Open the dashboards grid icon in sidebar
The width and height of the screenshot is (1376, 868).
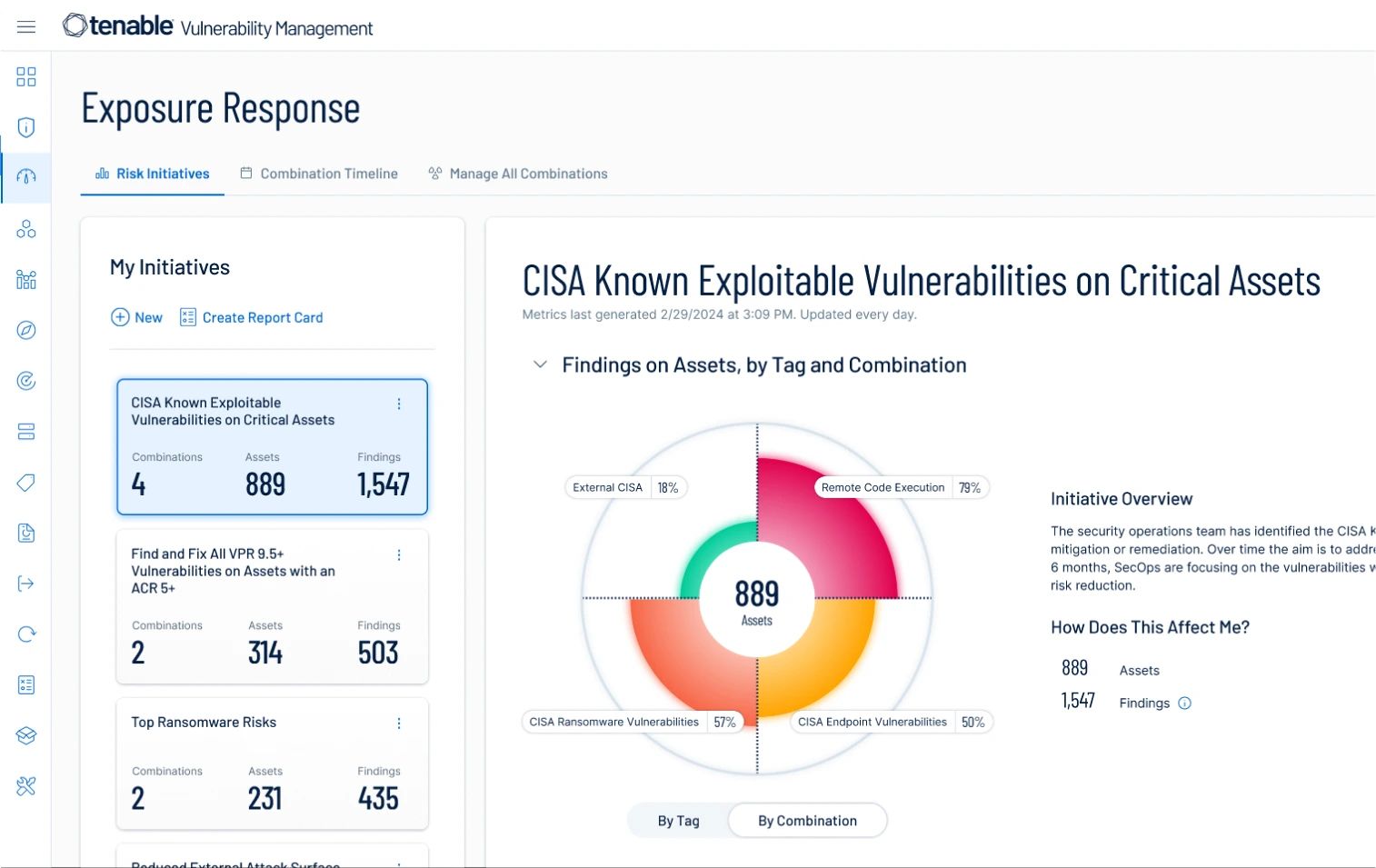26,76
